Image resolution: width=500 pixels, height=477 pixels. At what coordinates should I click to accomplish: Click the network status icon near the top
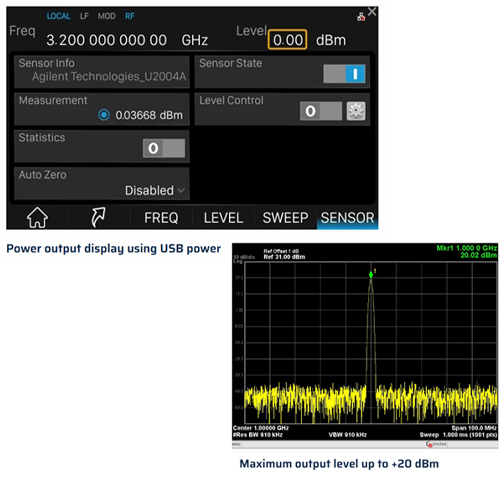(x=361, y=17)
